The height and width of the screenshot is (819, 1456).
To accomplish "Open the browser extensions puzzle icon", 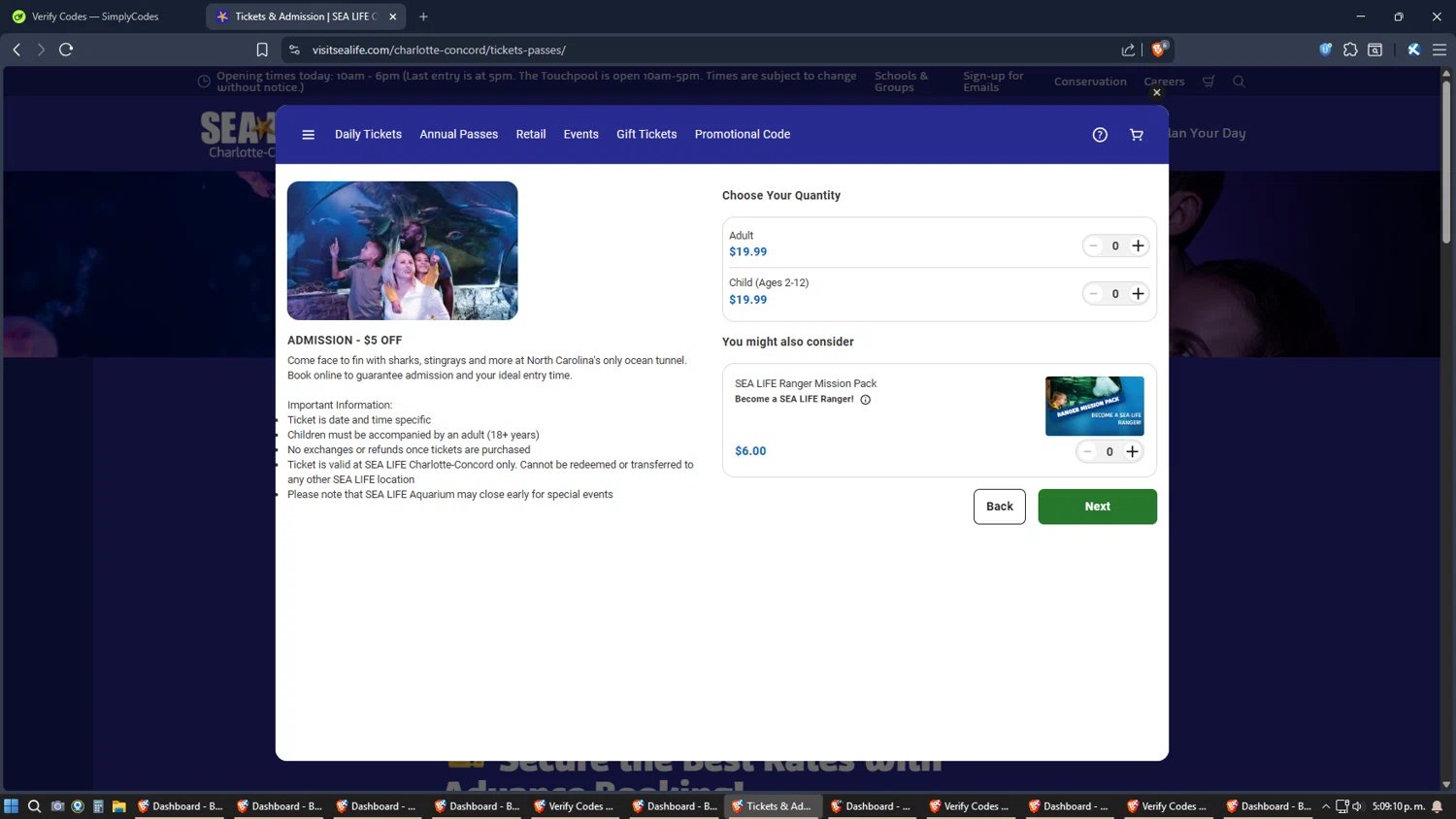I will tap(1350, 49).
